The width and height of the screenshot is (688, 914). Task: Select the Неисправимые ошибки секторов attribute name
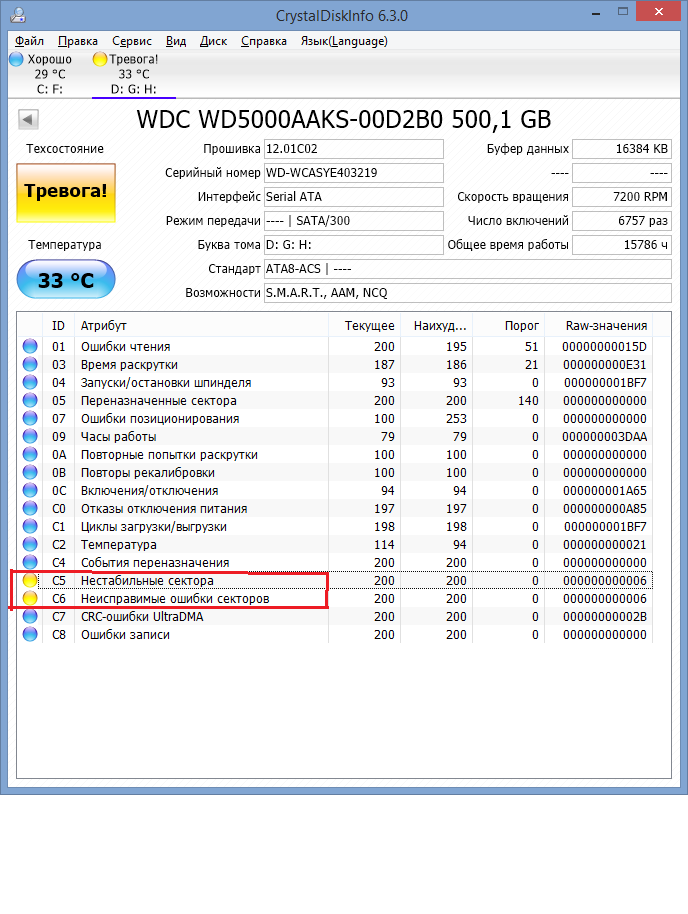pos(175,599)
